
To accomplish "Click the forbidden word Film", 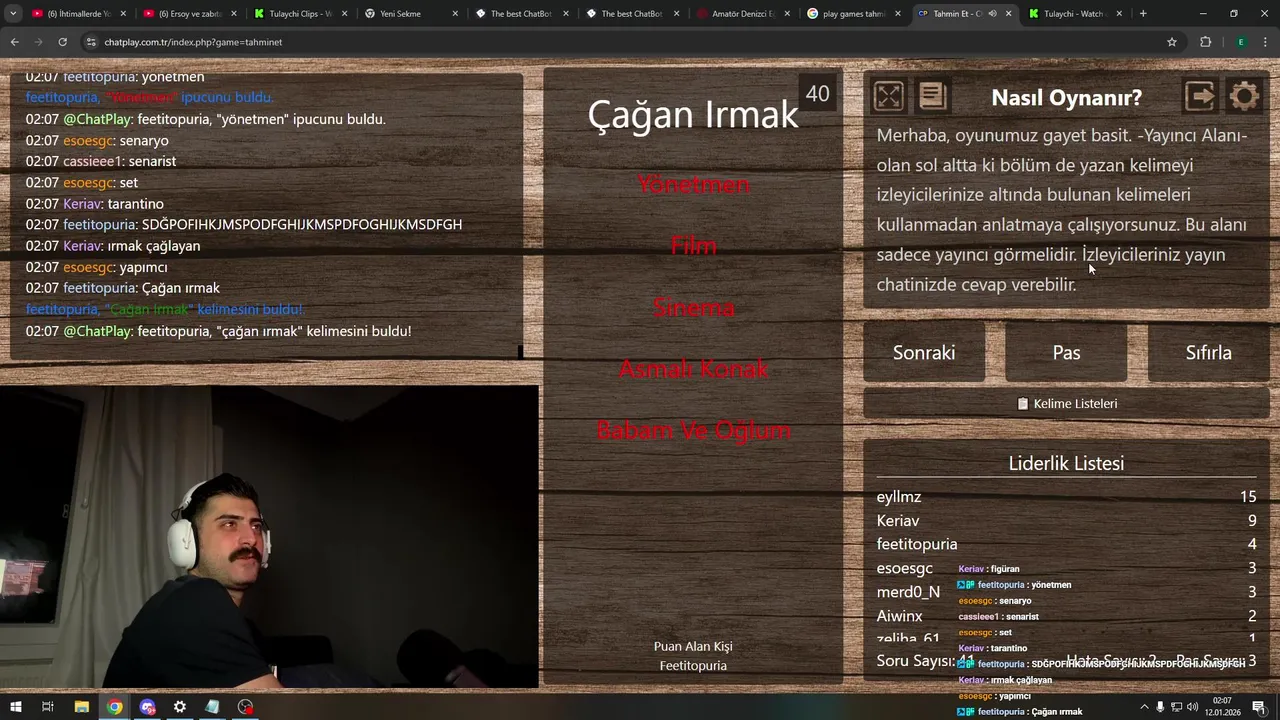I will coord(693,246).
